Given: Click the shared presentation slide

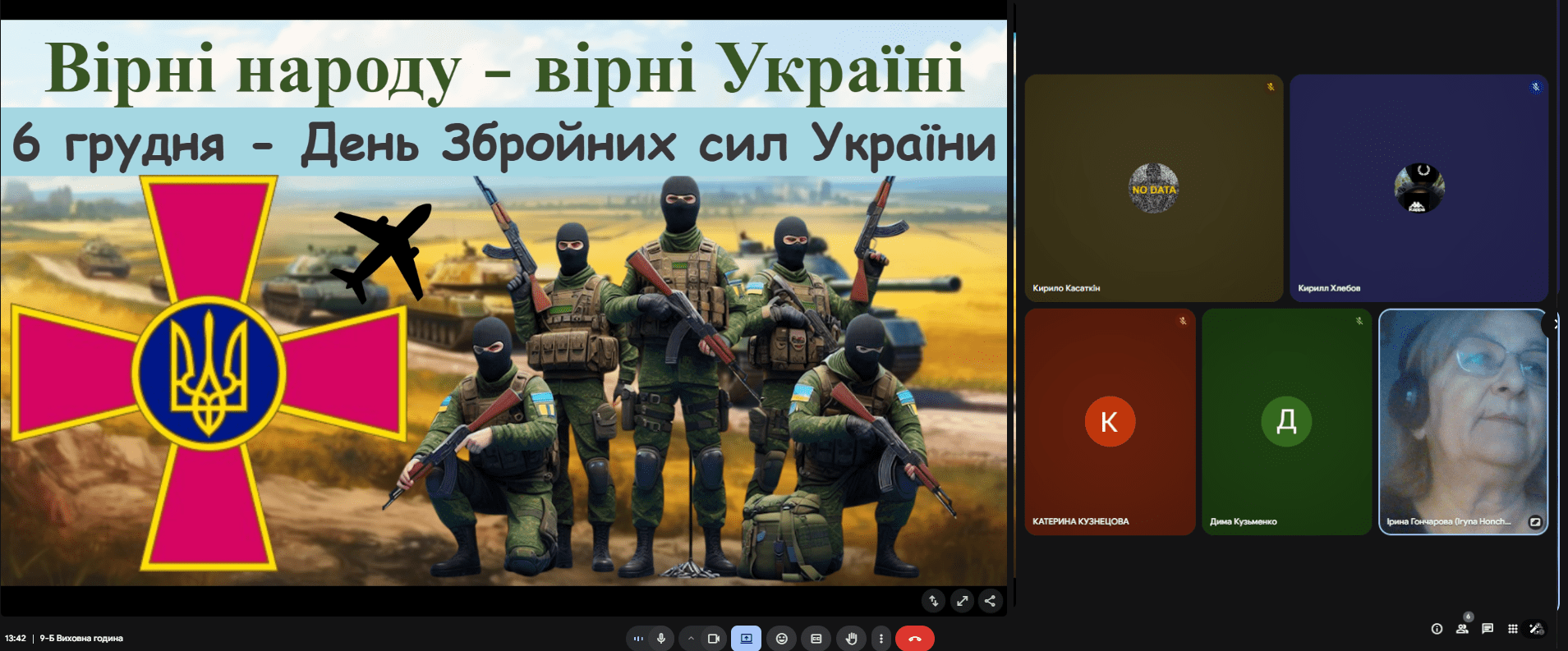Looking at the screenshot, I should [x=504, y=302].
